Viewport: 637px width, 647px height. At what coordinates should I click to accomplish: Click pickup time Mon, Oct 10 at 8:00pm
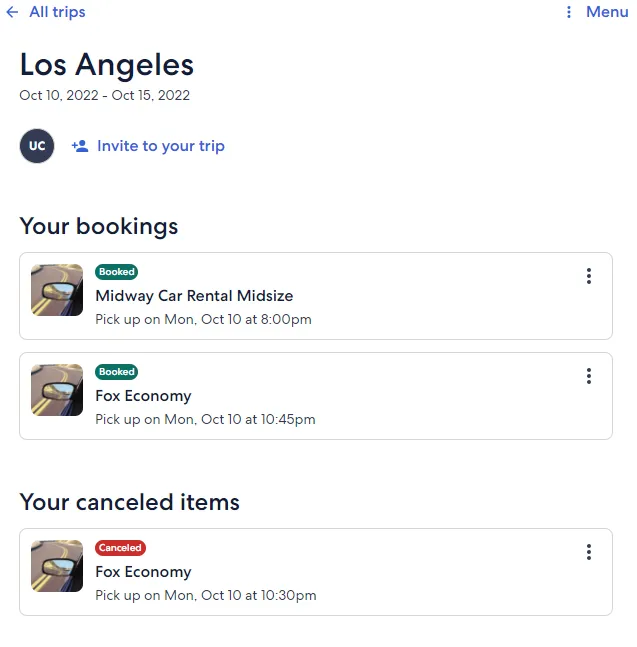click(x=203, y=319)
